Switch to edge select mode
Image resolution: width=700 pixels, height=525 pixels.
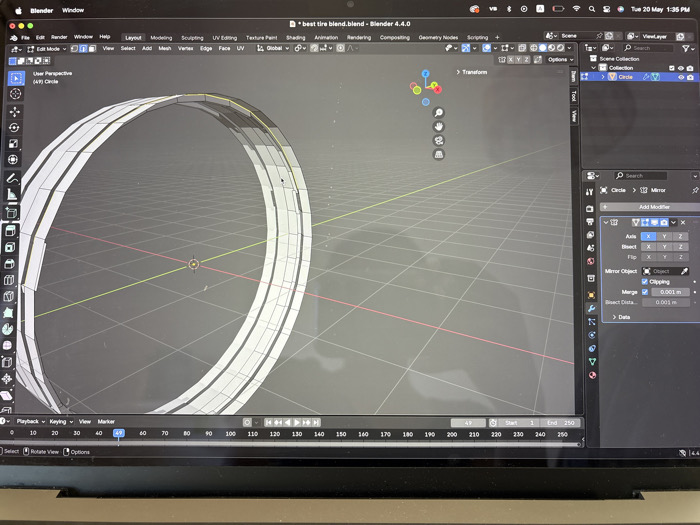coord(83,49)
